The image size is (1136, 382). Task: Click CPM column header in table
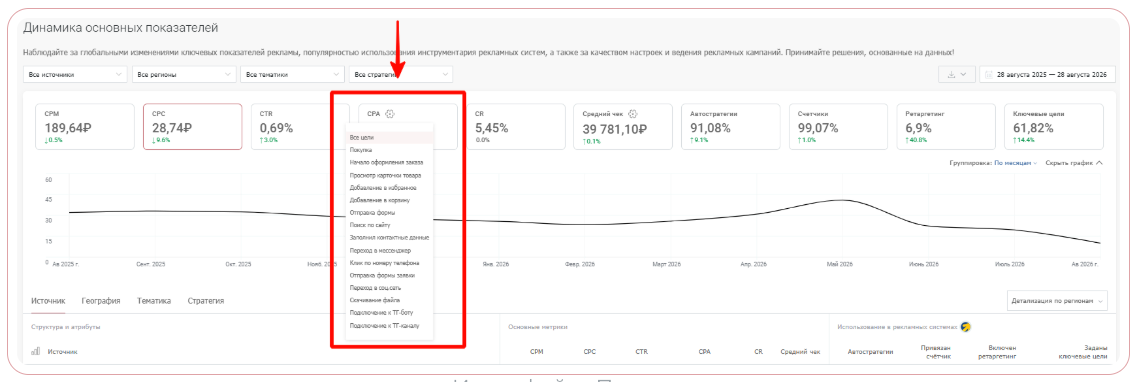pos(536,352)
